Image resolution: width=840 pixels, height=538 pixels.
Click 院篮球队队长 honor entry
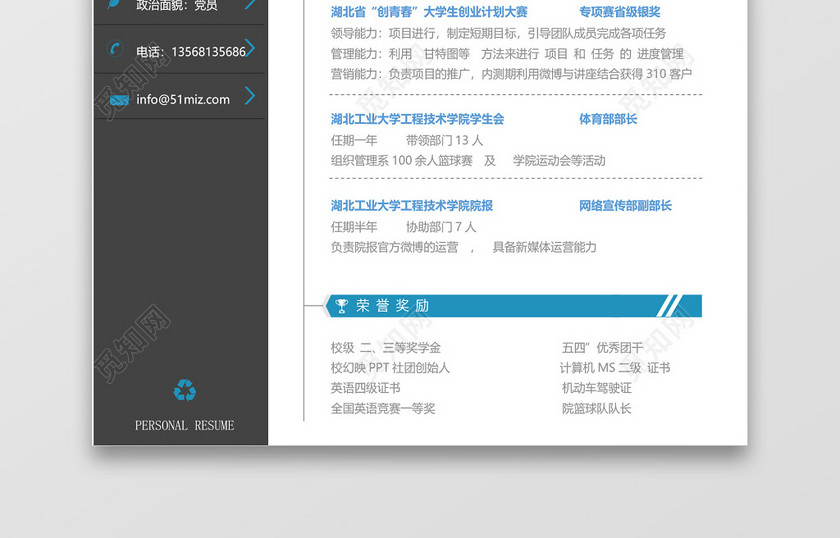(x=596, y=408)
